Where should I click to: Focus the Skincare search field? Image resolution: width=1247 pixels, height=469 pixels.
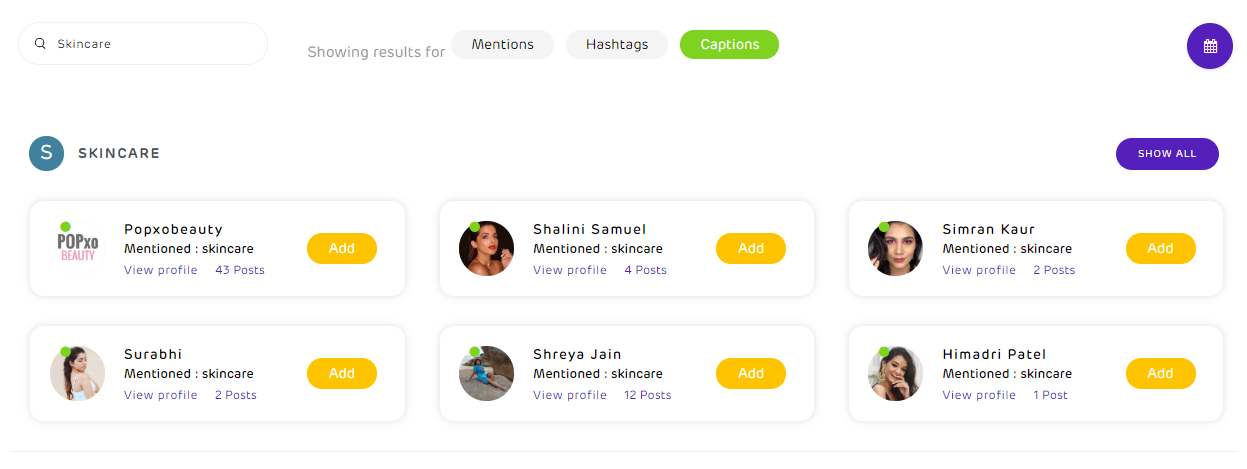pos(150,44)
